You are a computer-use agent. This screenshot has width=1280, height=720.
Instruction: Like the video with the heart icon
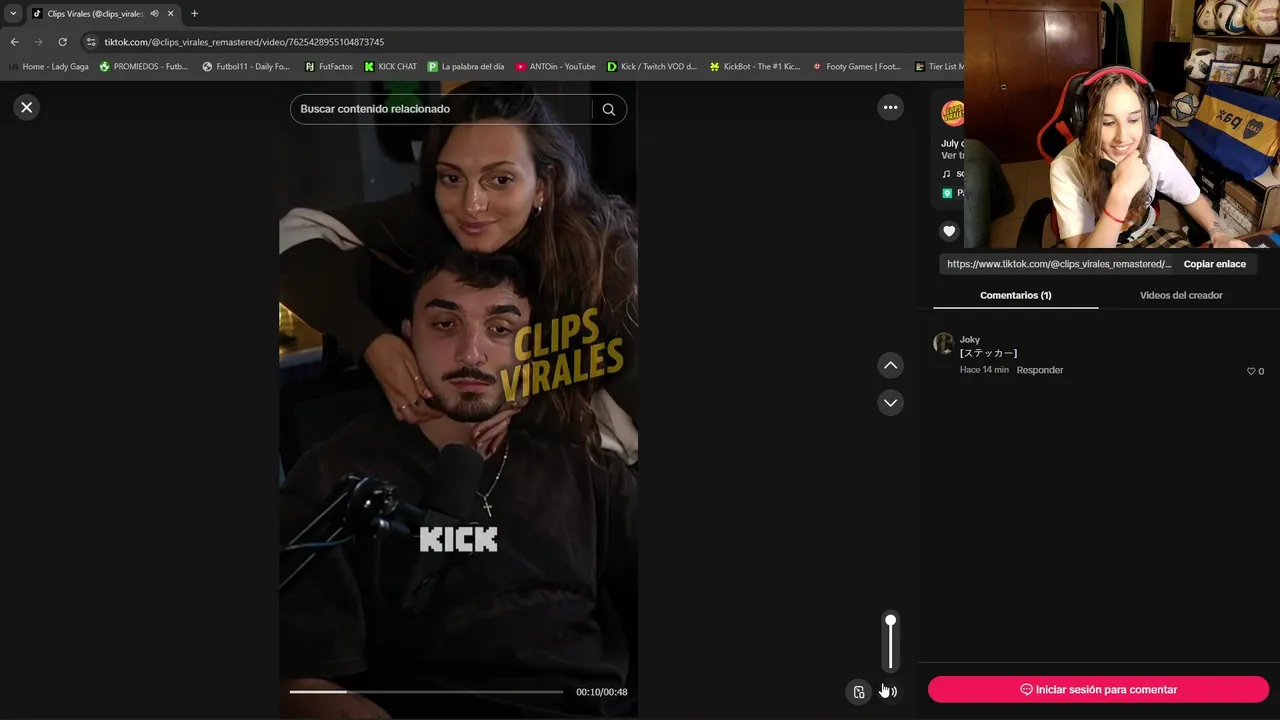click(x=949, y=231)
